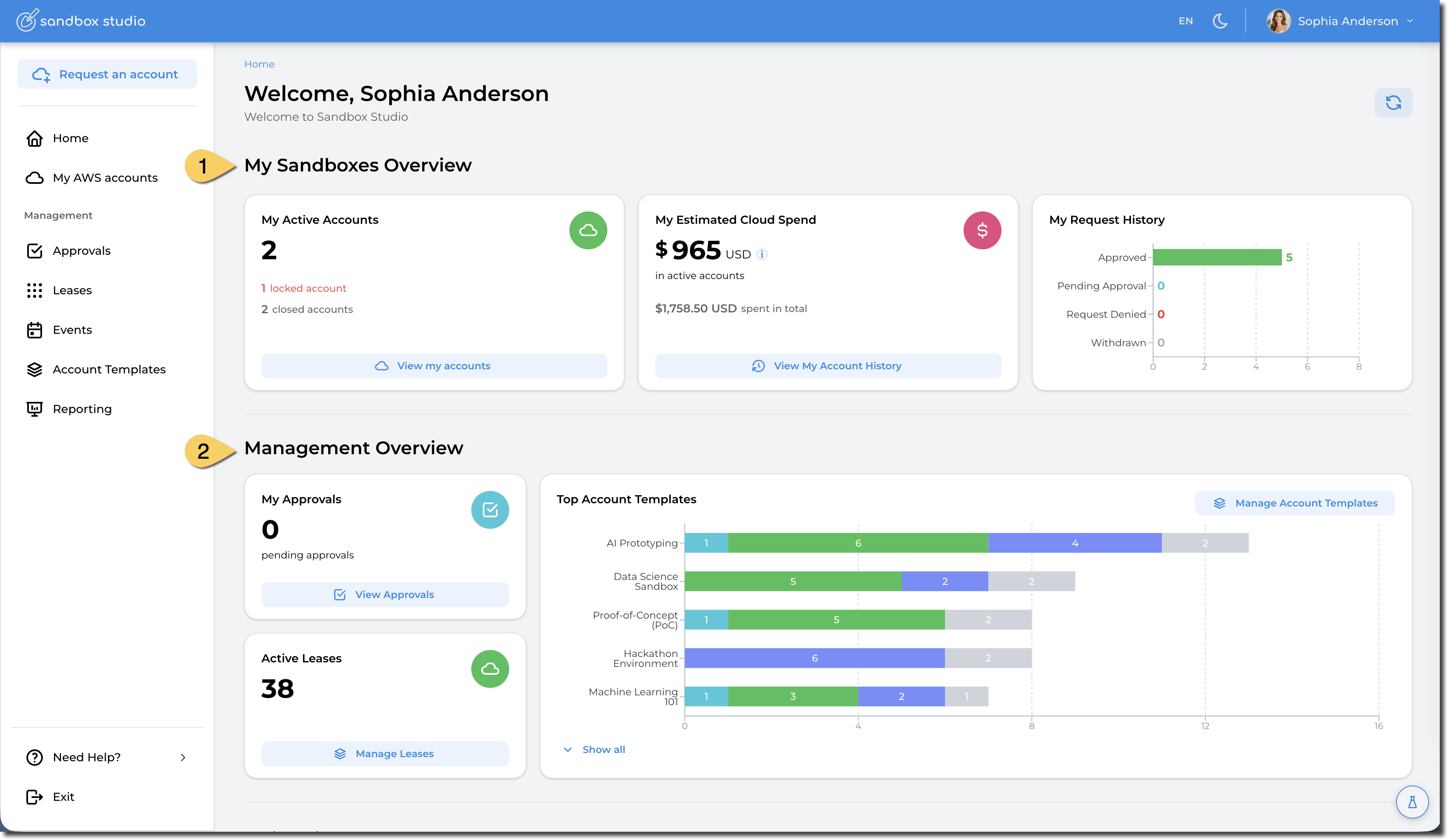Viewport: 1448px width, 840px height.
Task: Switch language via EN selector
Action: tap(1185, 21)
